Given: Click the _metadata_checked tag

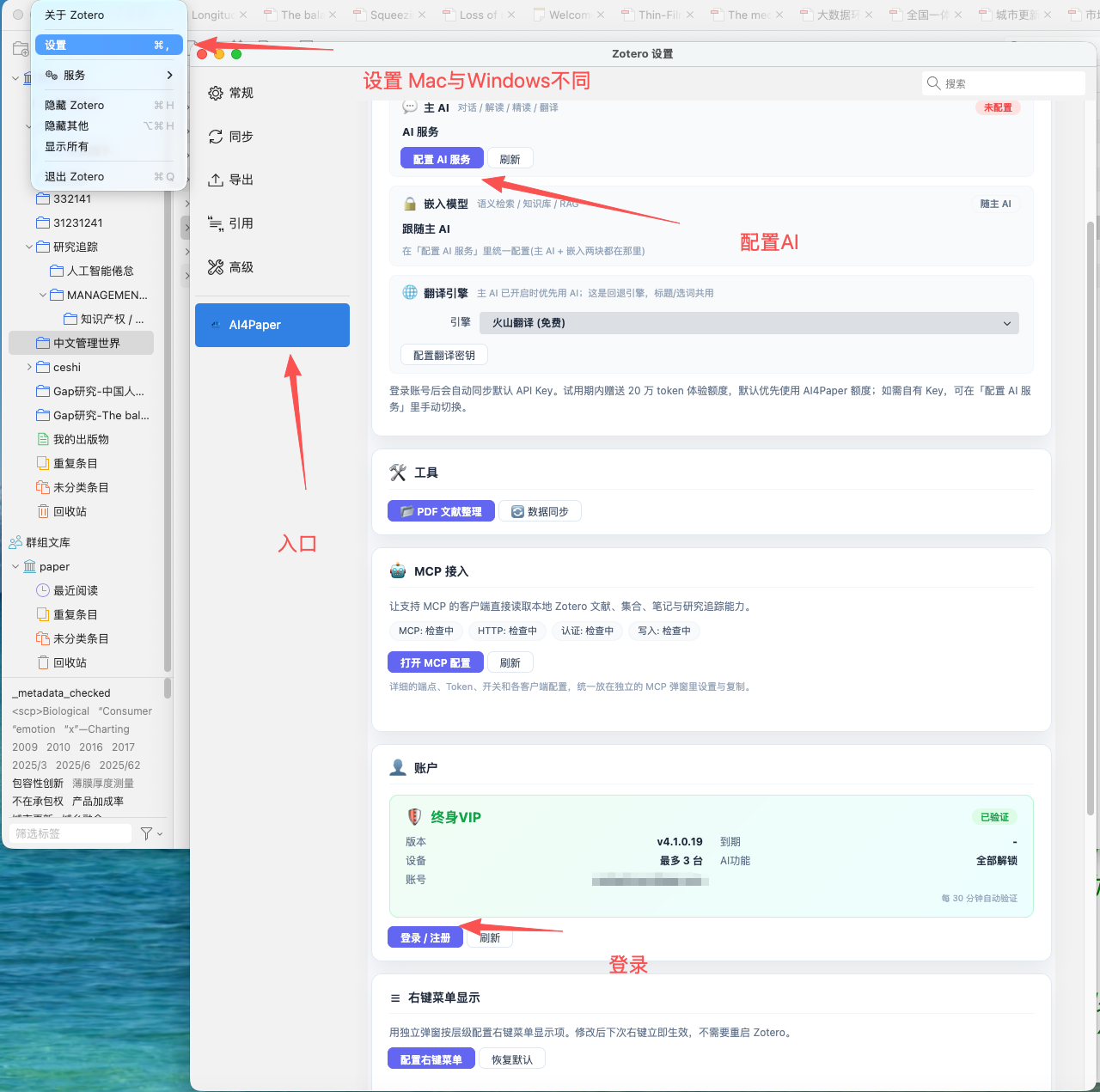Looking at the screenshot, I should pos(61,693).
